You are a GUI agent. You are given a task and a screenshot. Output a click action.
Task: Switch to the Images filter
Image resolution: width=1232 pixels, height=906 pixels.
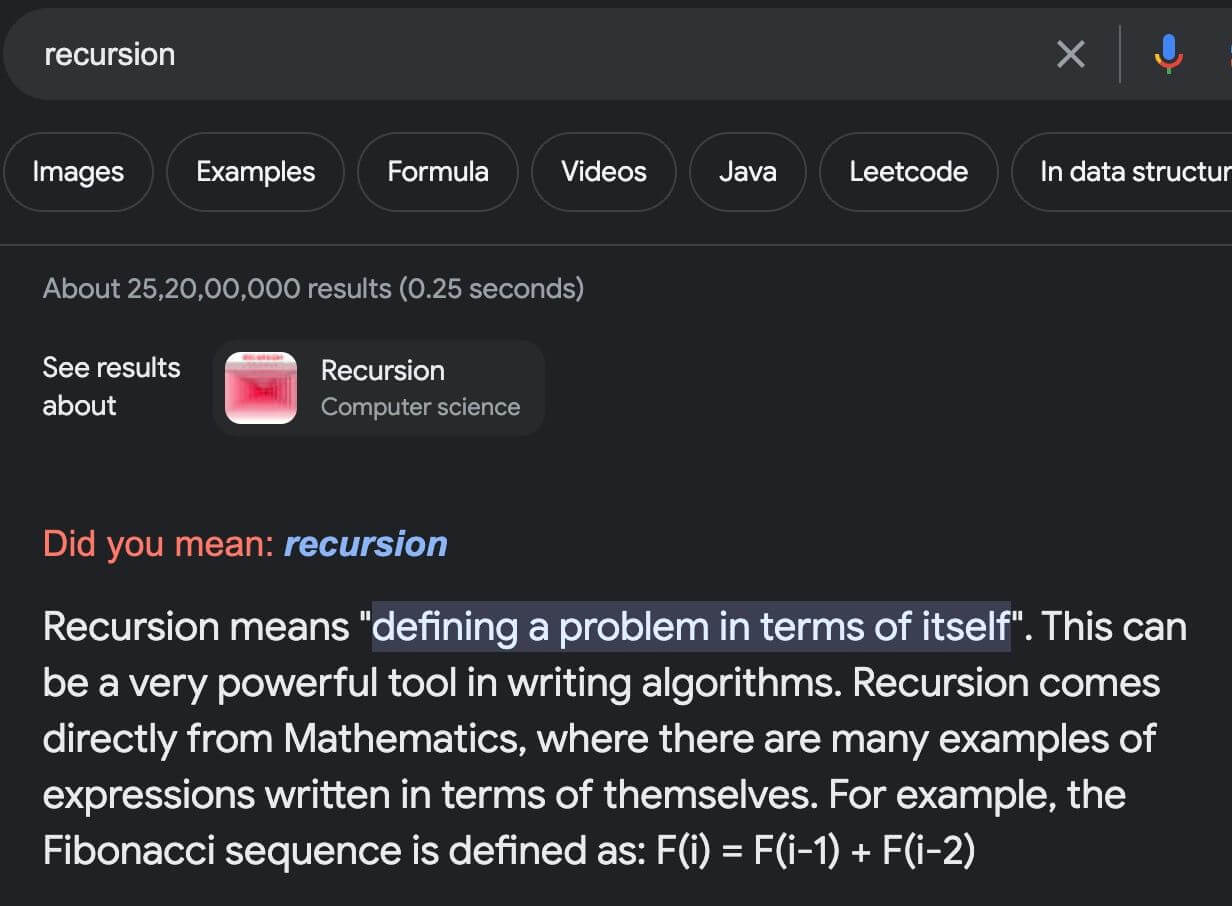coord(78,172)
